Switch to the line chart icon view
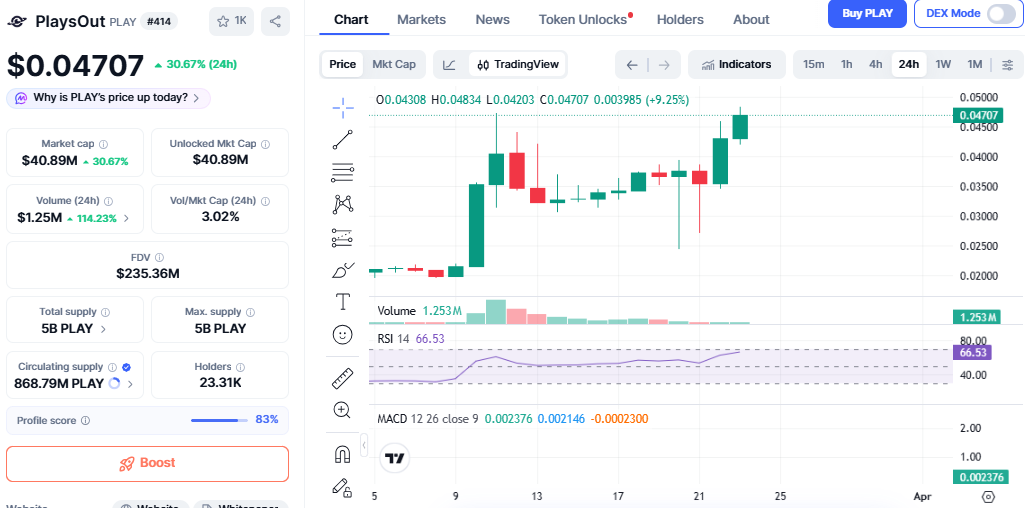 (449, 64)
